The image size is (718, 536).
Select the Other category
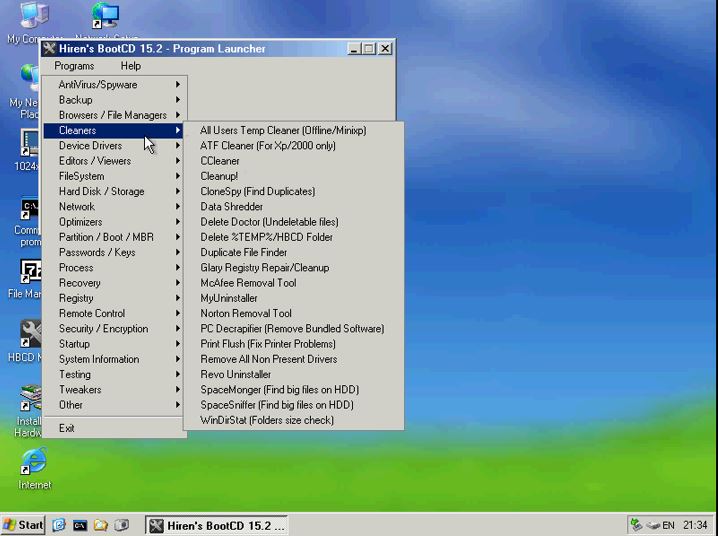coord(114,405)
